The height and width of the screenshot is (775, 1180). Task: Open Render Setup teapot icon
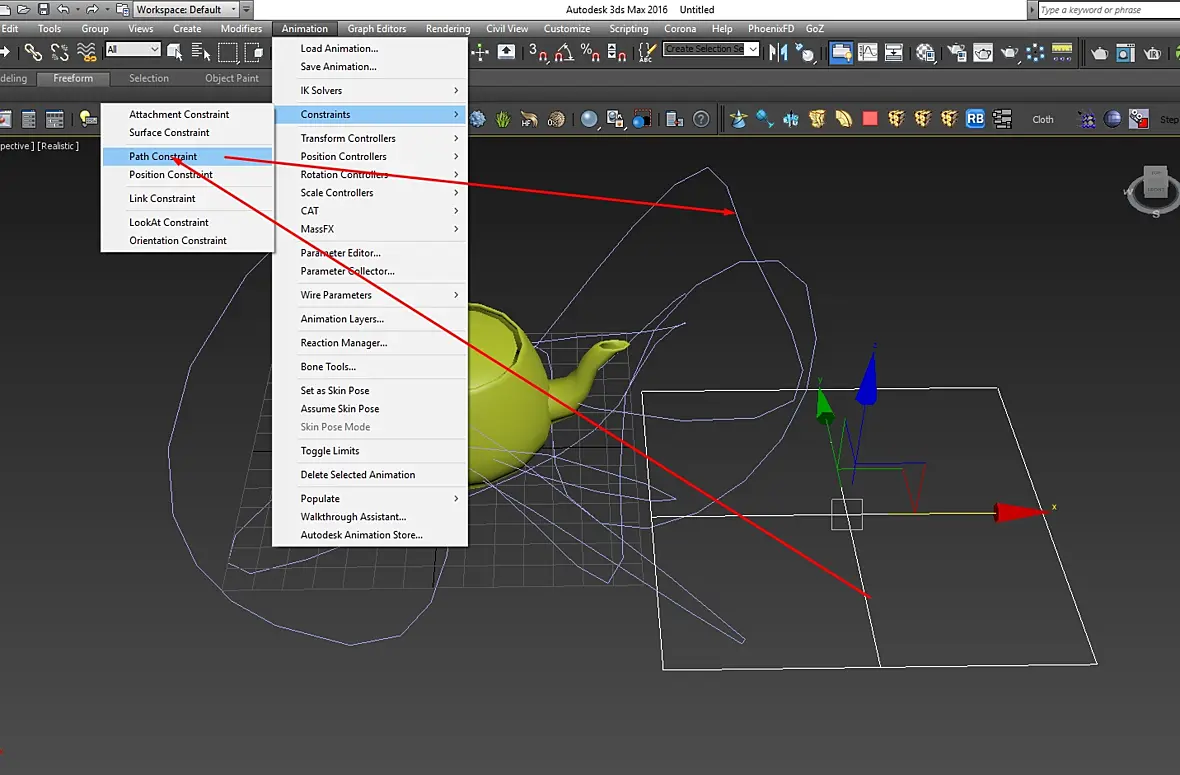click(x=957, y=52)
